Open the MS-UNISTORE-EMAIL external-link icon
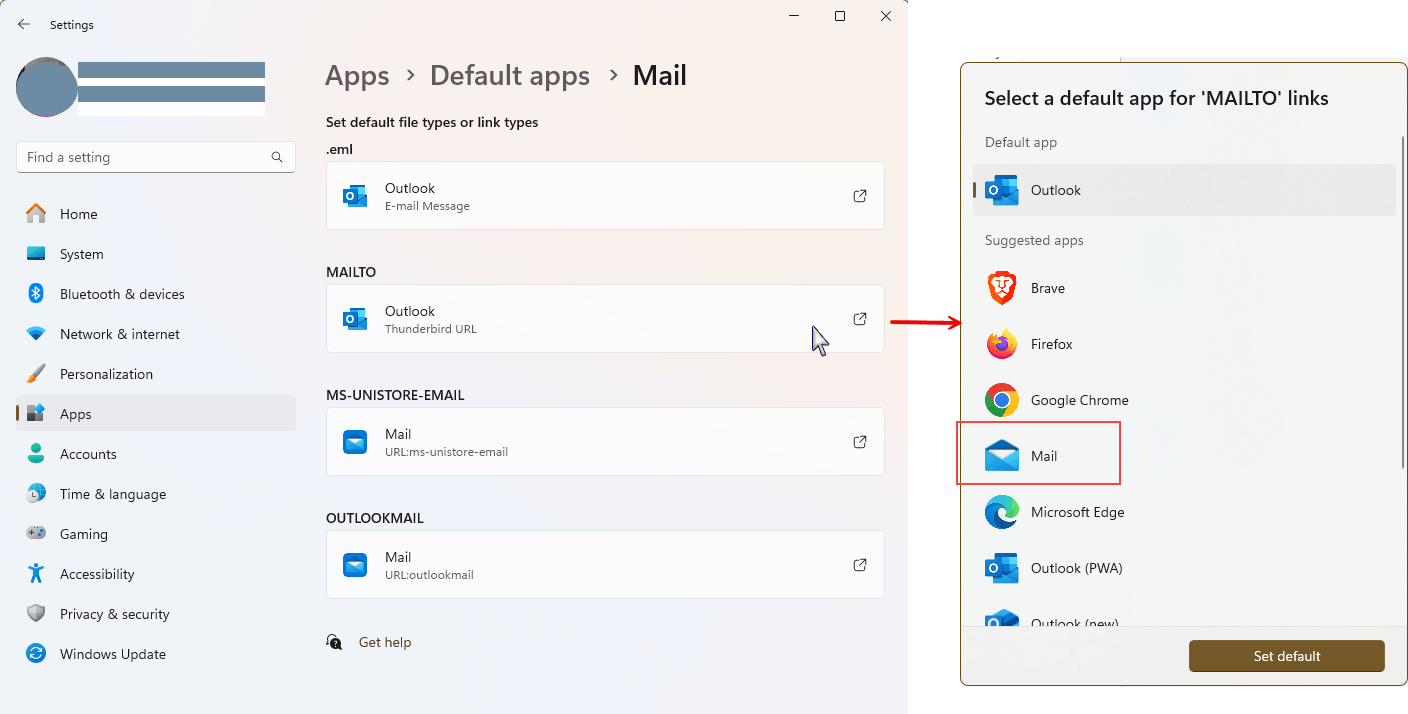Image resolution: width=1408 pixels, height=714 pixels. tap(860, 442)
